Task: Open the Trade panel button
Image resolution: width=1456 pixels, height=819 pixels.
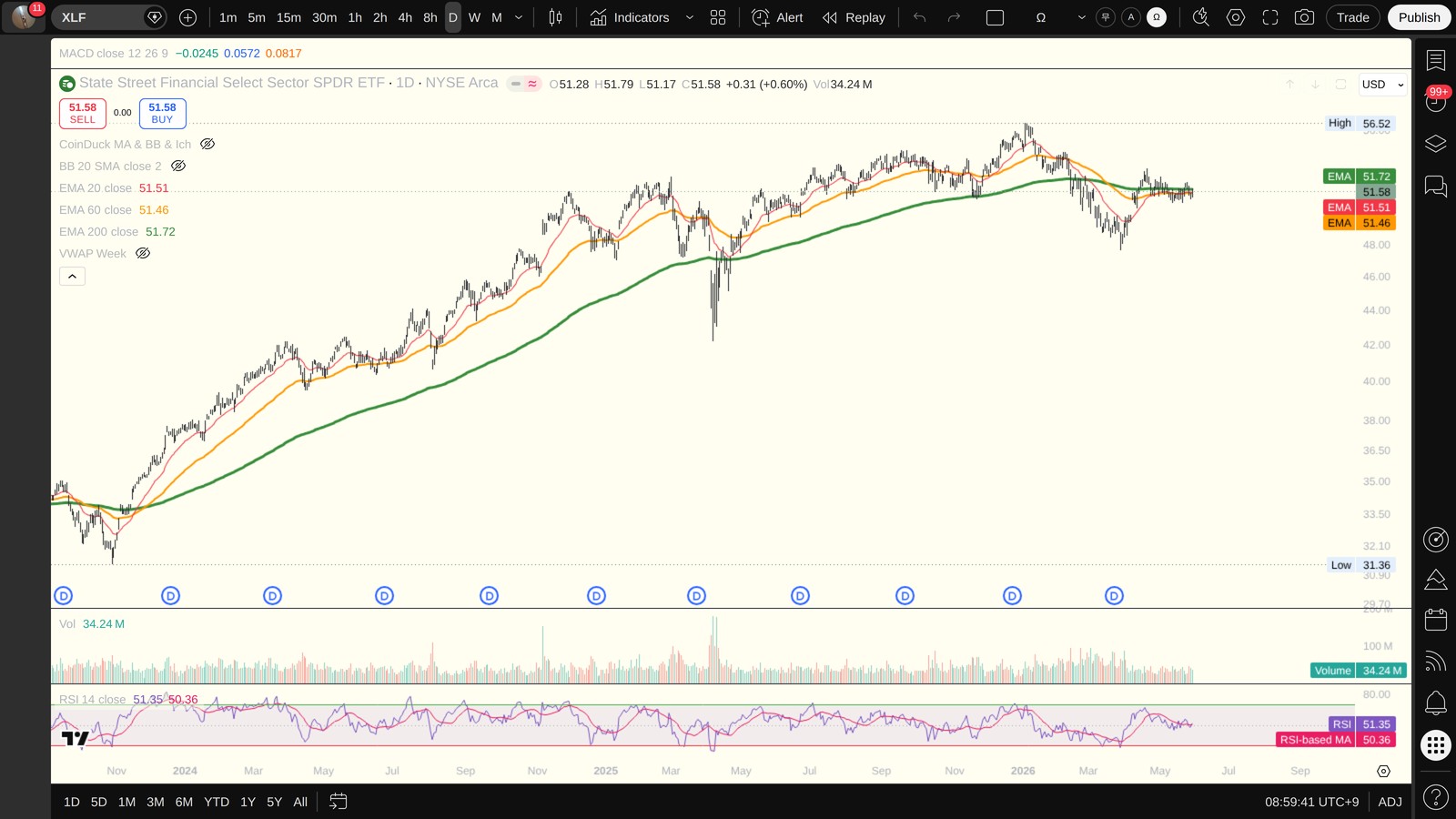Action: (x=1352, y=17)
